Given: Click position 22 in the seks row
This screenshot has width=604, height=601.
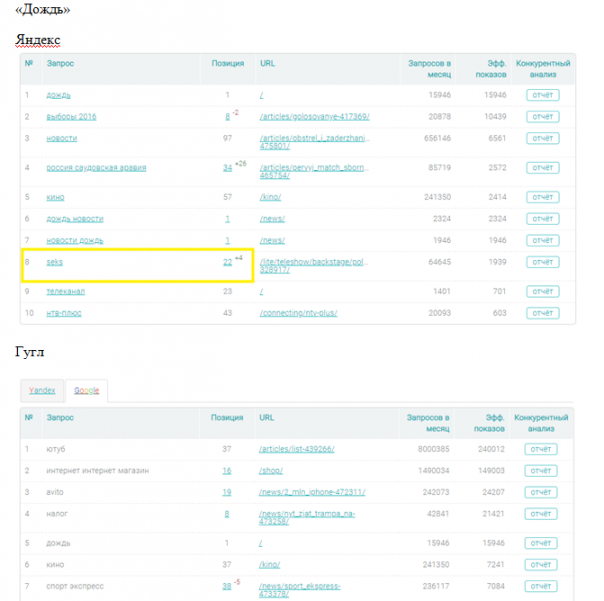Looking at the screenshot, I should tap(227, 261).
